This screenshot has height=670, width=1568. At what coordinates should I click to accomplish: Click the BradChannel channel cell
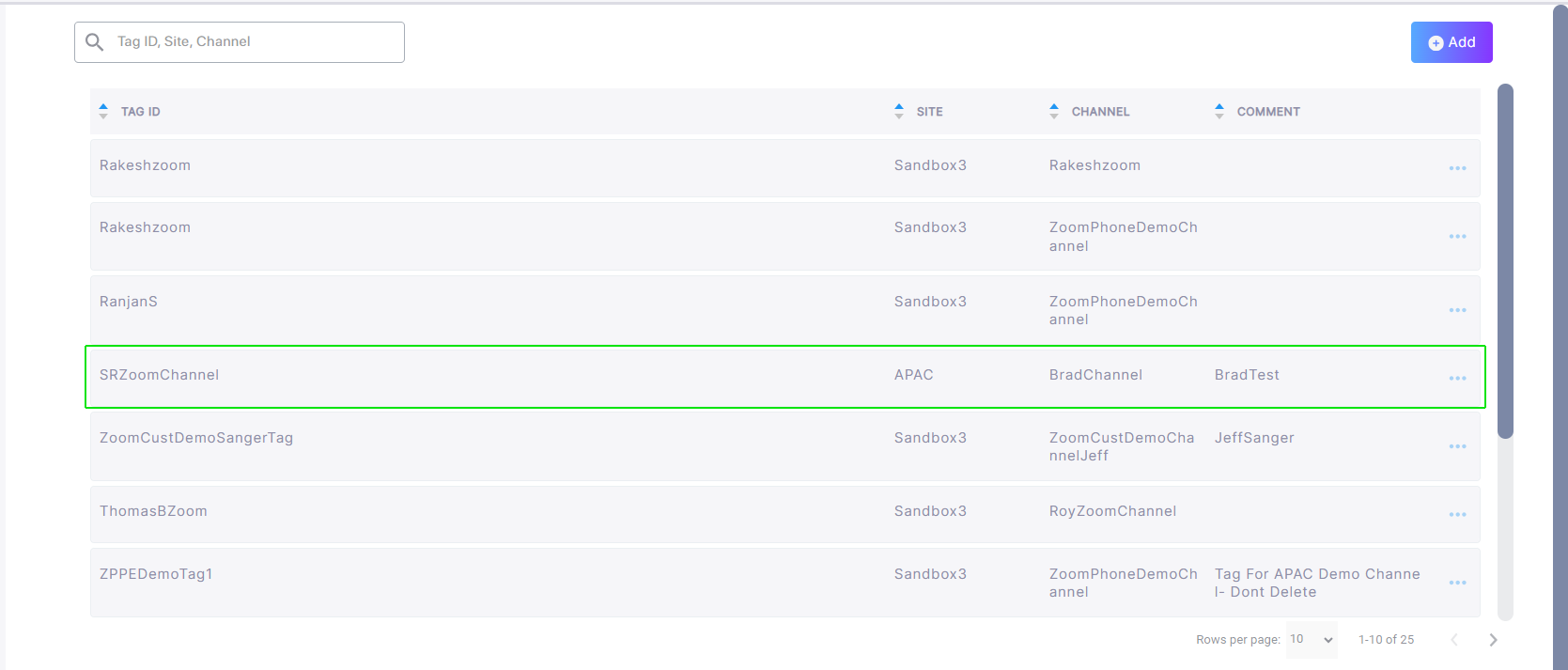click(1095, 375)
